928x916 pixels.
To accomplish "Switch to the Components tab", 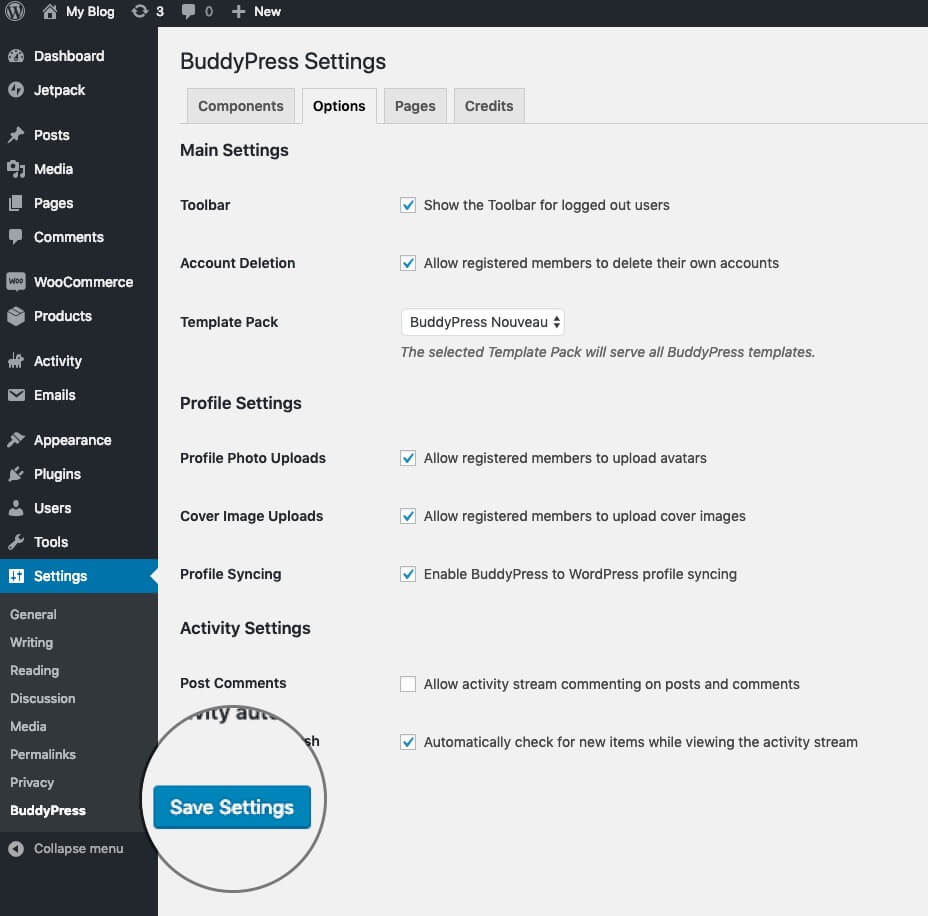I will click(x=240, y=106).
